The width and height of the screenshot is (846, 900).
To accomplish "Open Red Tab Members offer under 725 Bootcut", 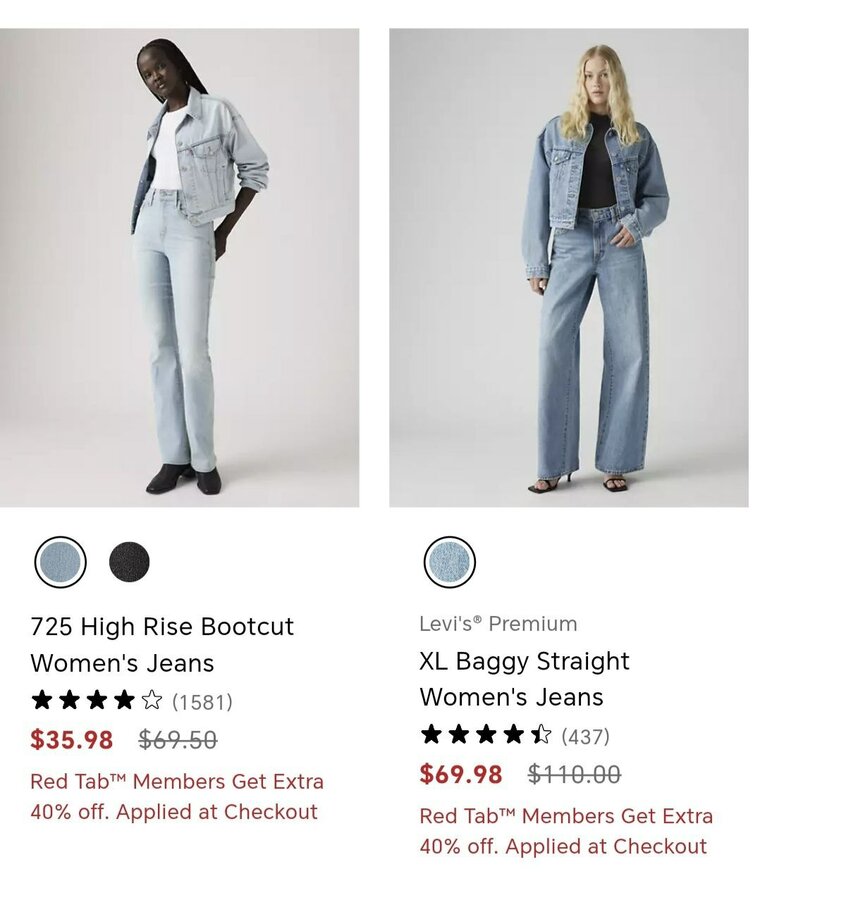I will point(177,797).
